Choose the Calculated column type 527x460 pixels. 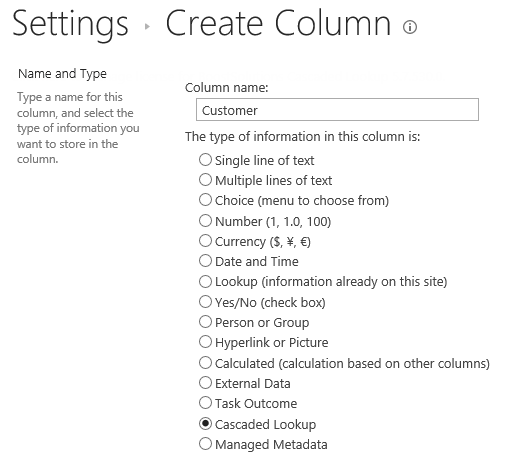(205, 363)
